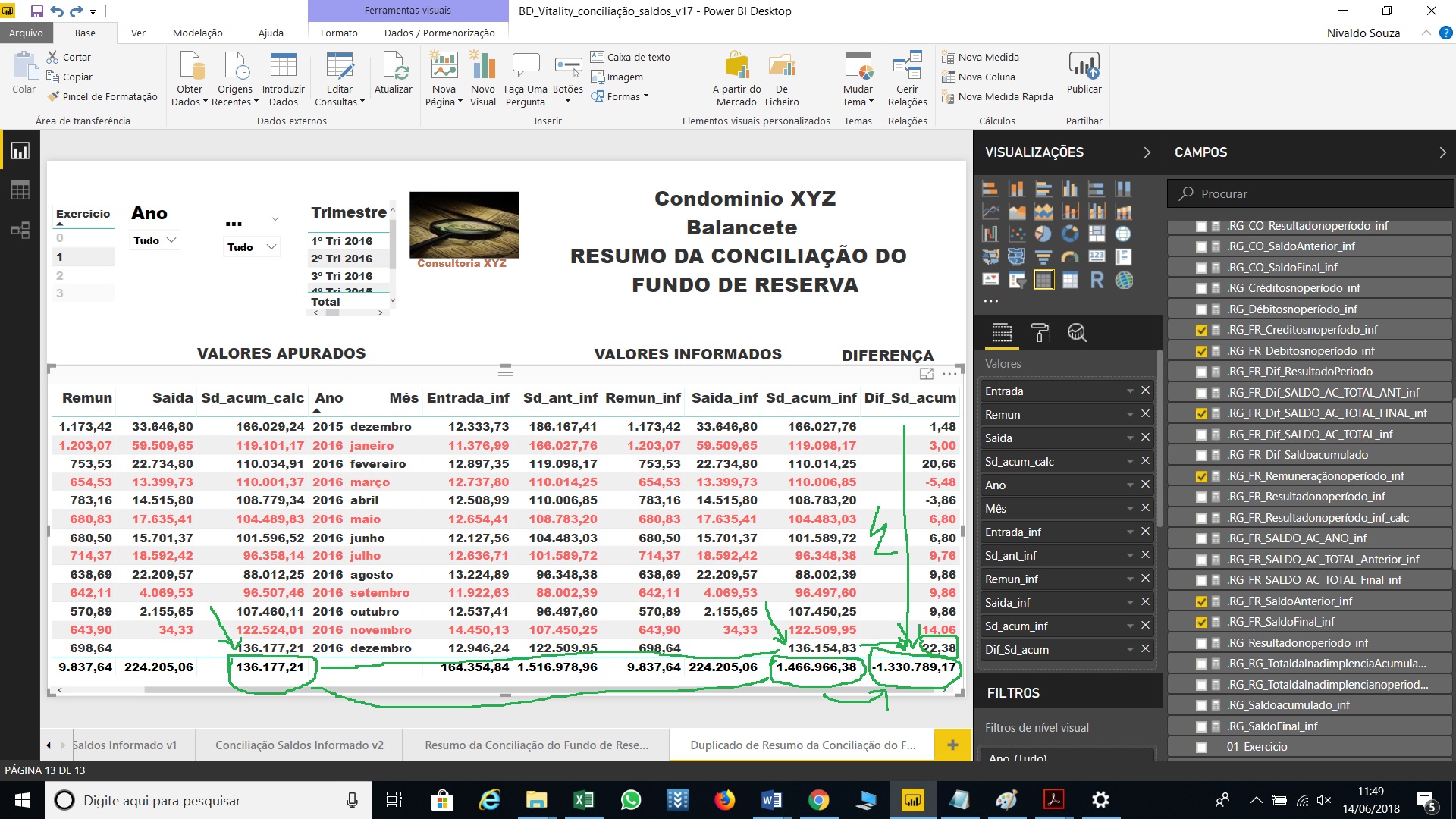The image size is (1456, 819).
Task: Open the Sd_acum_calc field dropdown arrow
Action: 1130,462
